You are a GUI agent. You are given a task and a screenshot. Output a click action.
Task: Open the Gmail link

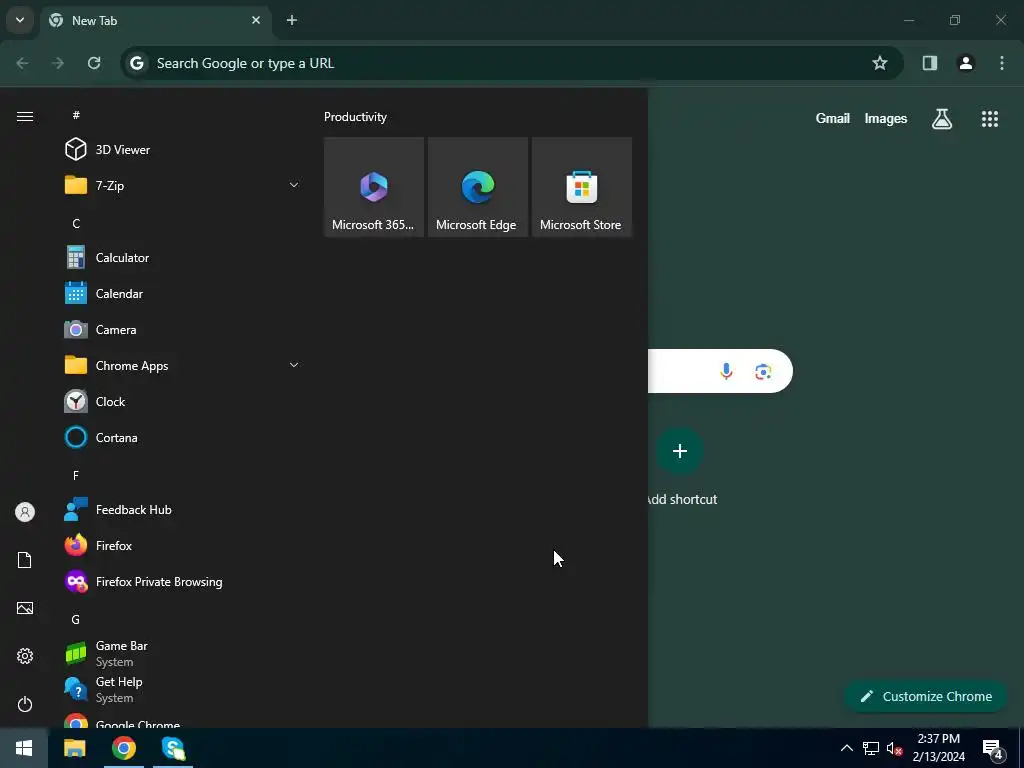pyautogui.click(x=833, y=118)
